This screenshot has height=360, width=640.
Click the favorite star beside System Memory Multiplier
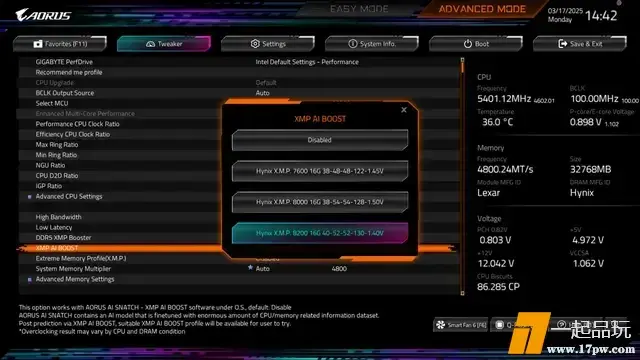250,268
